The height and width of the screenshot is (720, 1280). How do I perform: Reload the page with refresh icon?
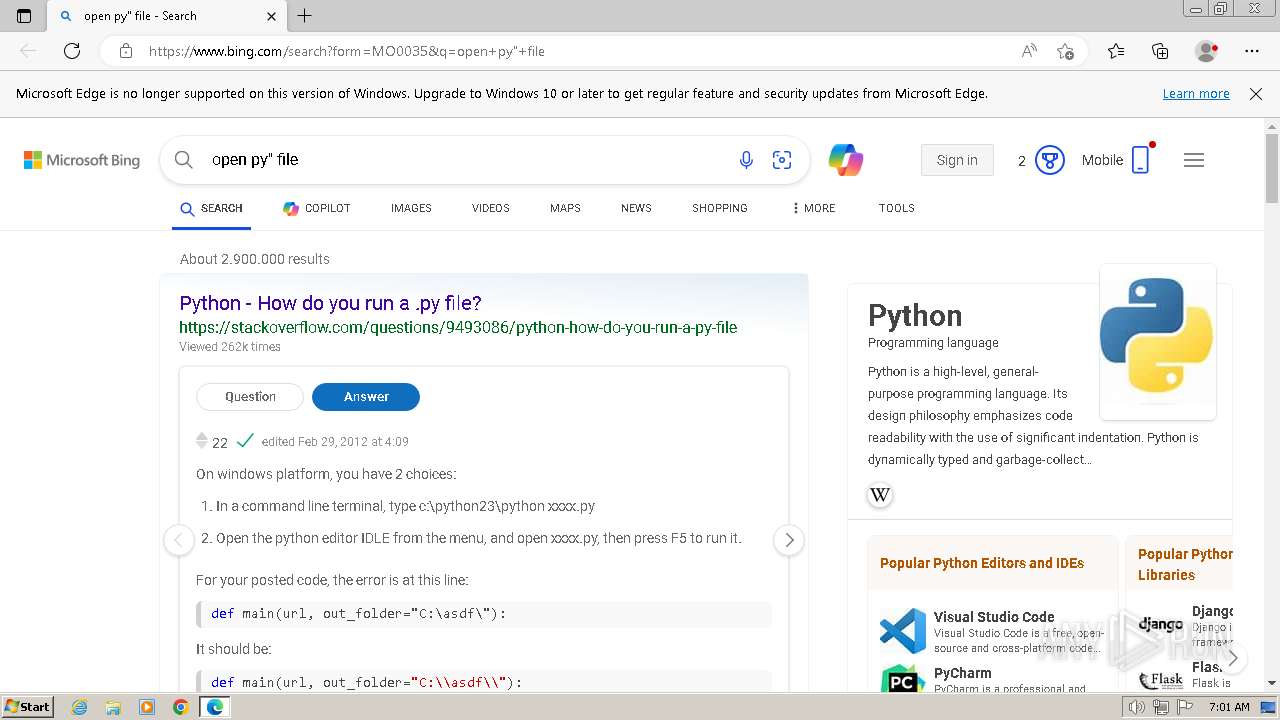point(72,51)
